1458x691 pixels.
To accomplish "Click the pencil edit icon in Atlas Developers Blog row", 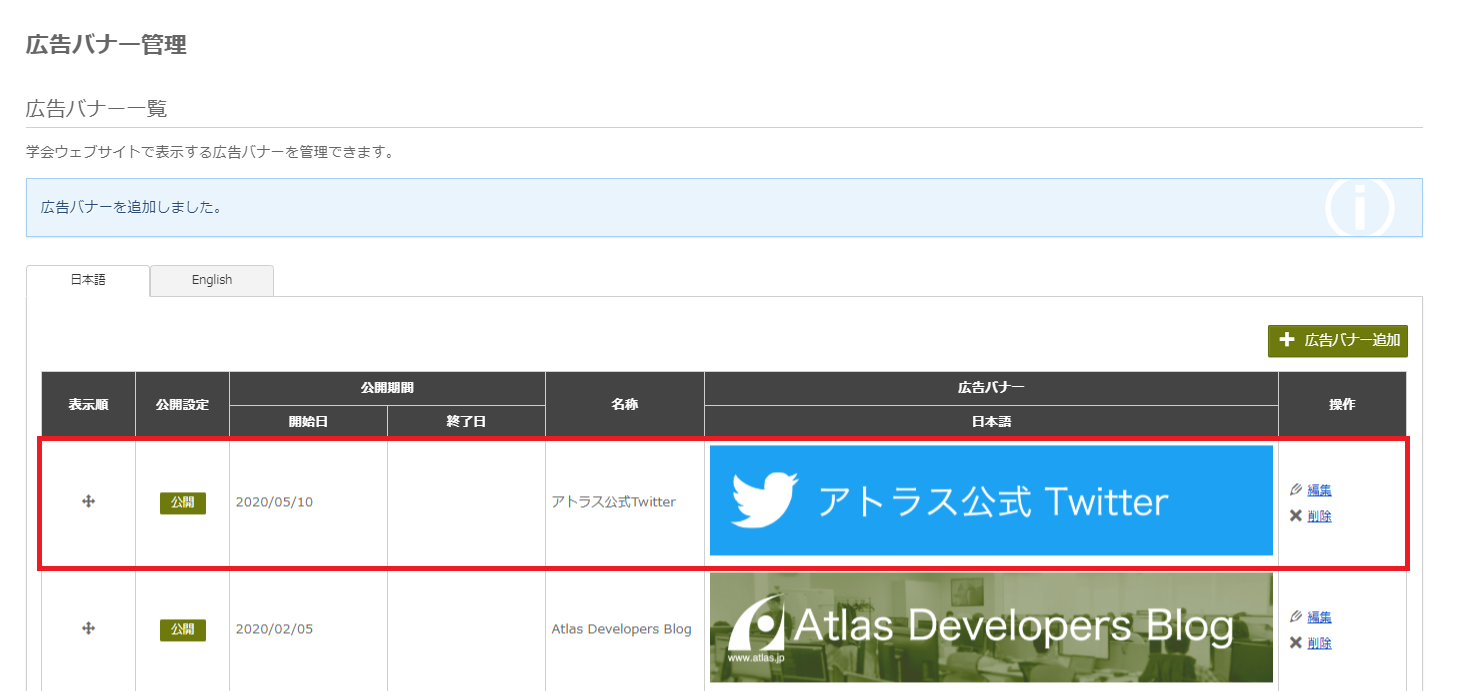I will [1296, 617].
